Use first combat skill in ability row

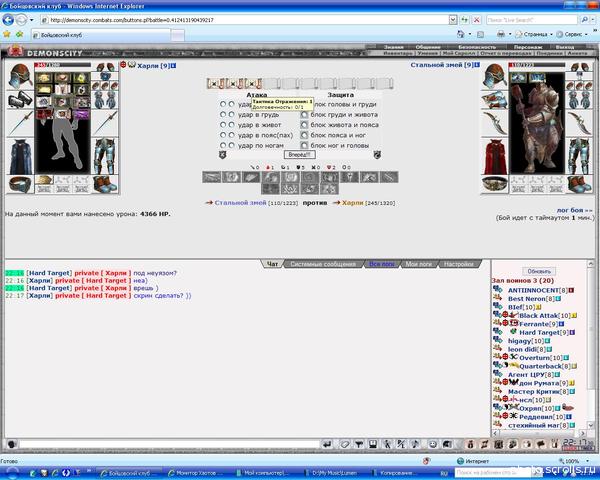[212, 177]
